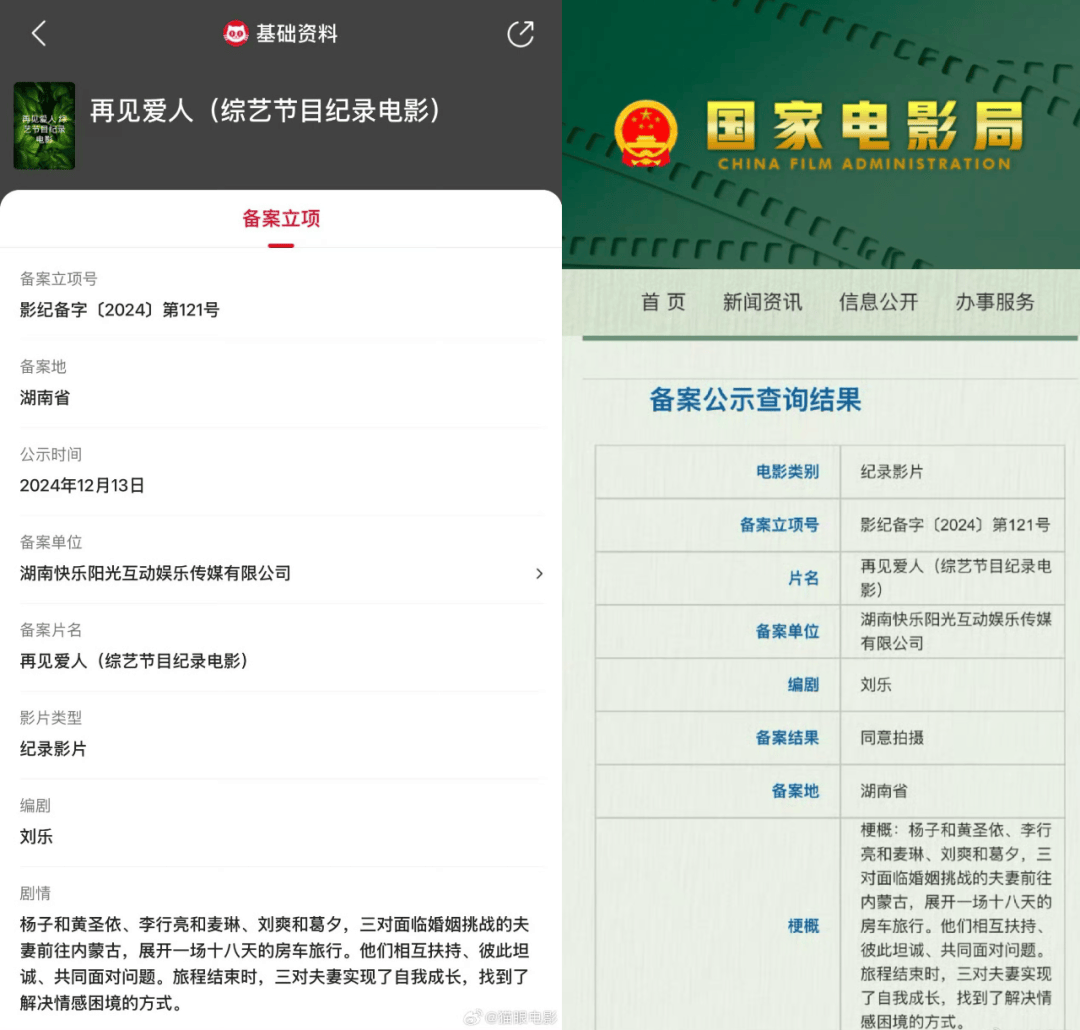Select the 备案立项 tab
This screenshot has height=1030, width=1080.
click(x=281, y=219)
